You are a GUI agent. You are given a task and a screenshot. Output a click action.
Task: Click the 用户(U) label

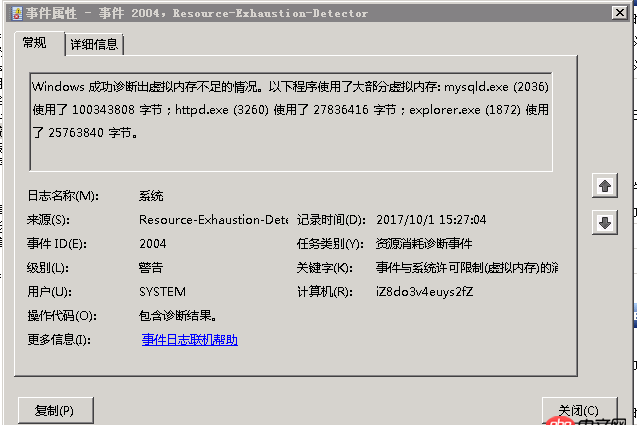pos(50,292)
